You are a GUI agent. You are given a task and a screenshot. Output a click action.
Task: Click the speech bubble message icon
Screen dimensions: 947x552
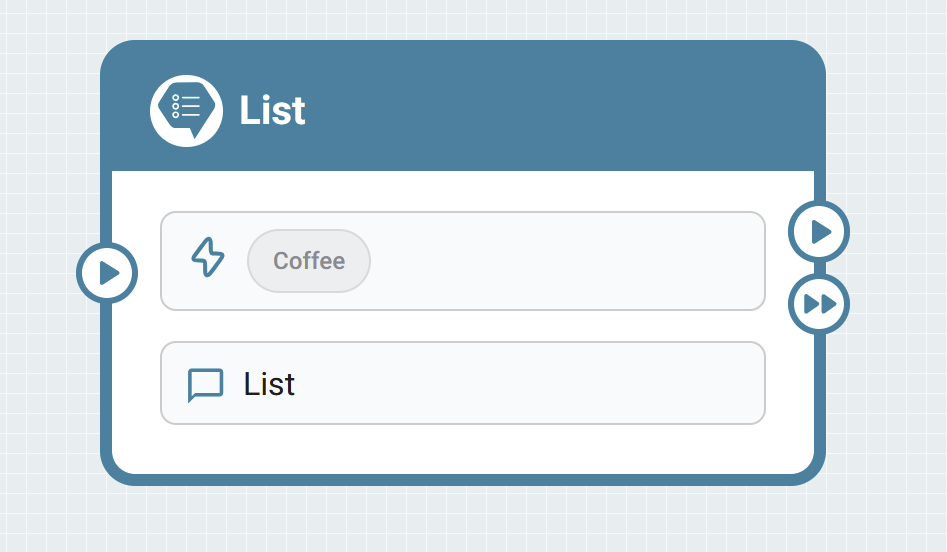pos(206,385)
